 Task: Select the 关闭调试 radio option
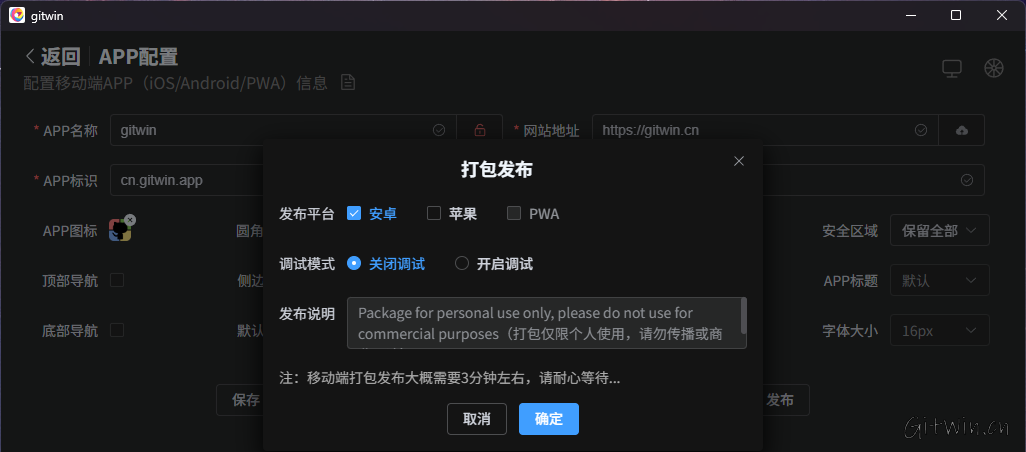tap(354, 264)
